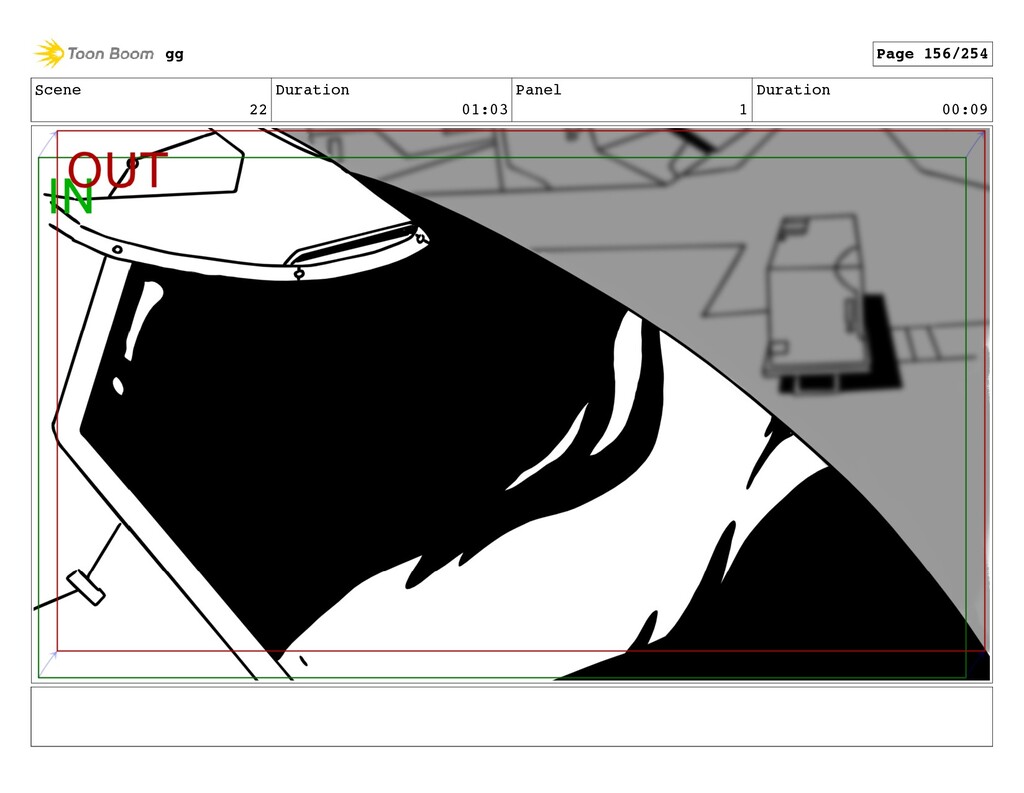This screenshot has height=793, width=1024.
Task: Click the red 'OUT' camera label
Action: tap(118, 170)
